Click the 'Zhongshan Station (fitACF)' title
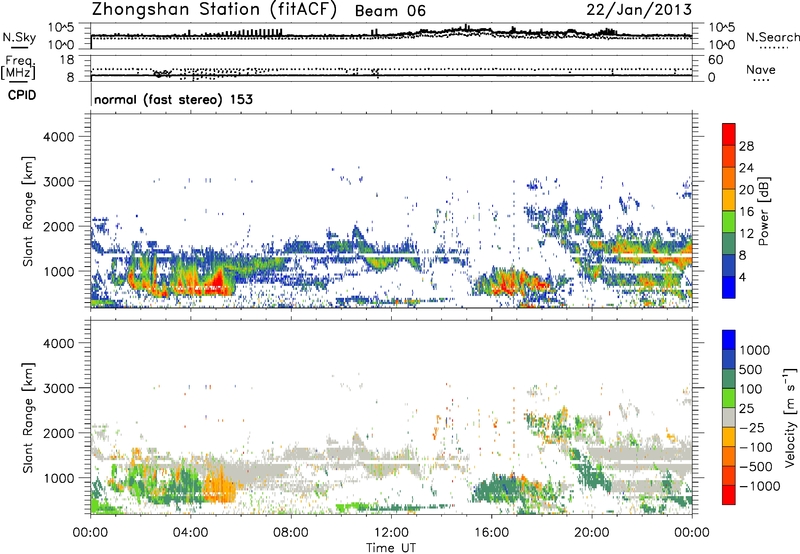Image resolution: width=800 pixels, height=554 pixels. pos(214,9)
